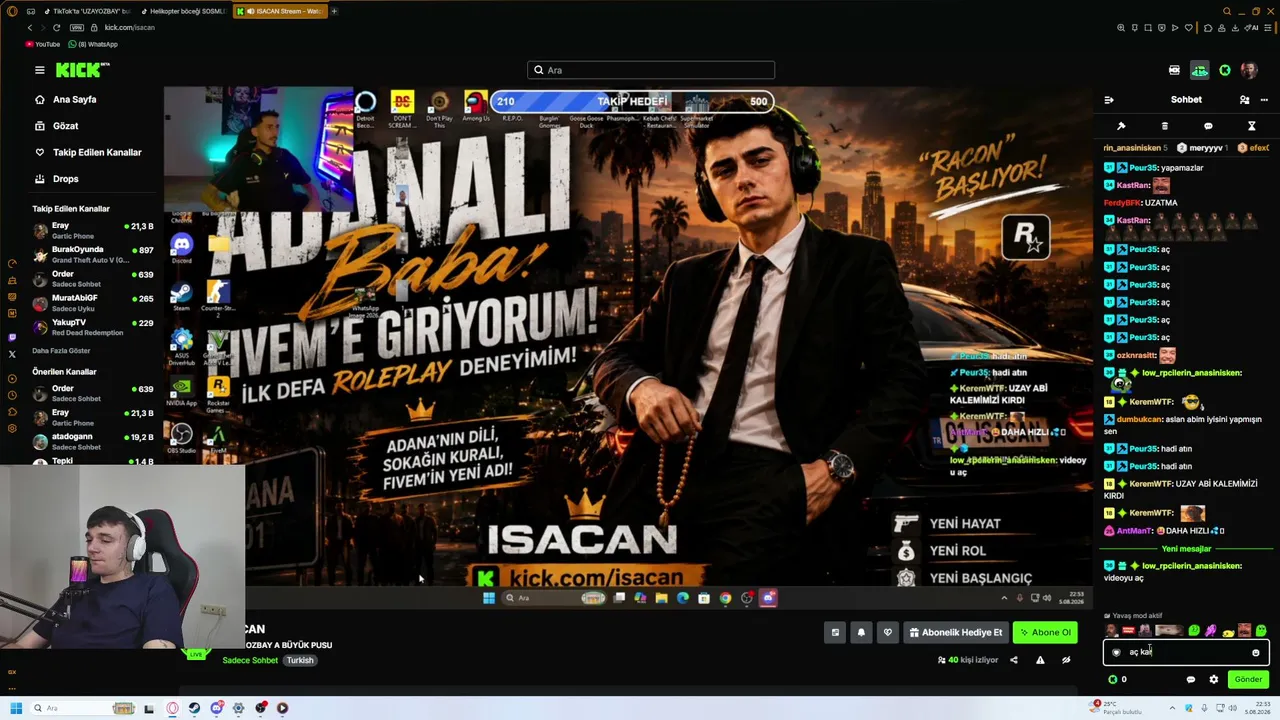Open MuratAbiGF's followed channel
Screen dimensions: 1280x720
pyautogui.click(x=93, y=303)
